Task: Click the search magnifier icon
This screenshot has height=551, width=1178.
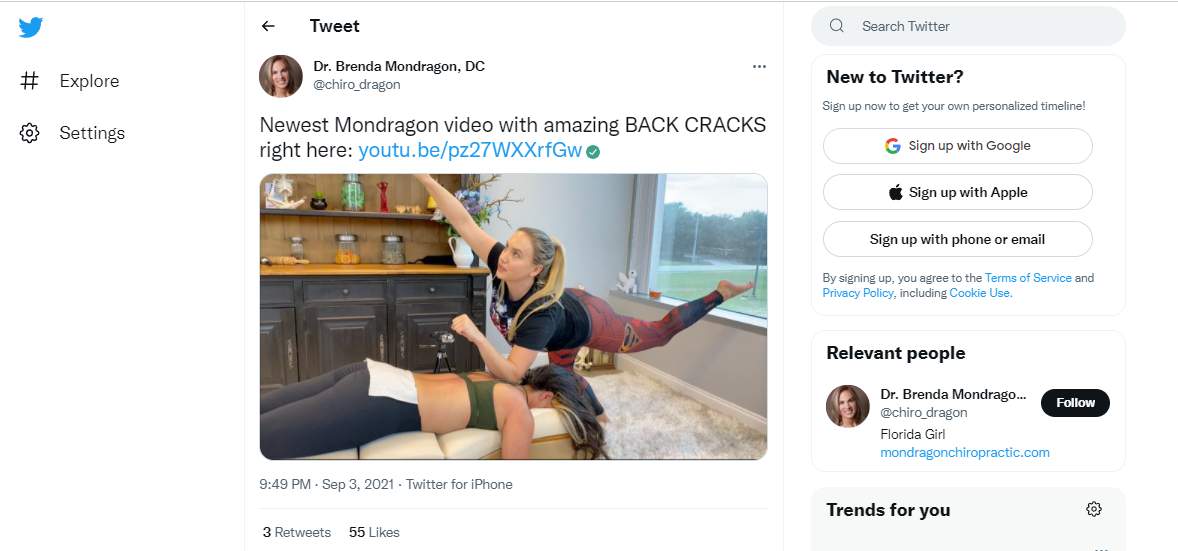Action: [x=837, y=26]
